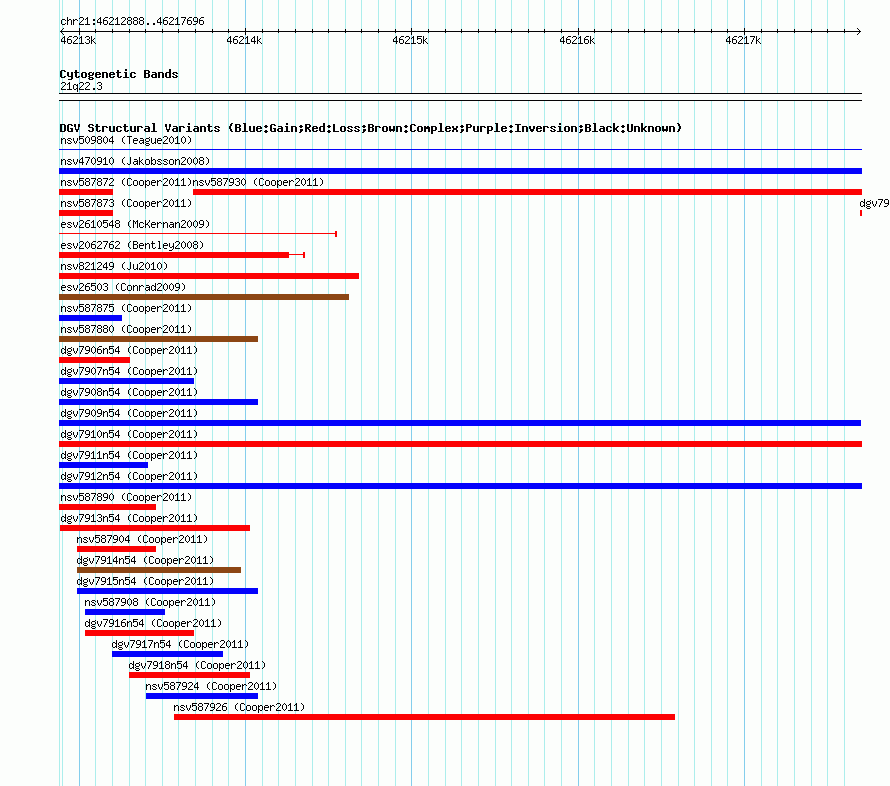Select the brown nsv587880 (Cooper2011) bar
This screenshot has width=890, height=786.
tap(158, 339)
